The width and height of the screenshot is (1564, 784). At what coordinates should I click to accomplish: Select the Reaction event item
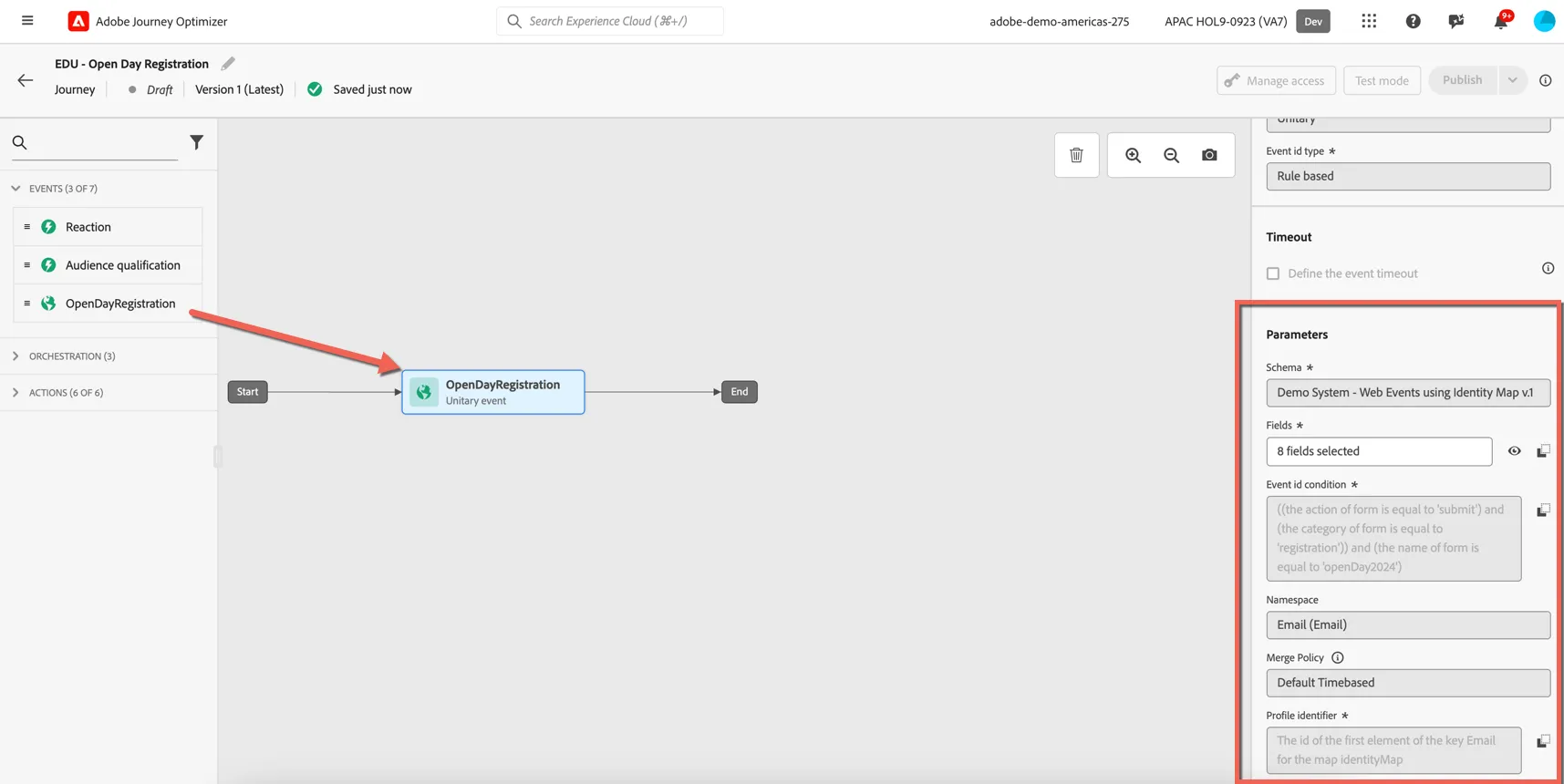tap(108, 227)
